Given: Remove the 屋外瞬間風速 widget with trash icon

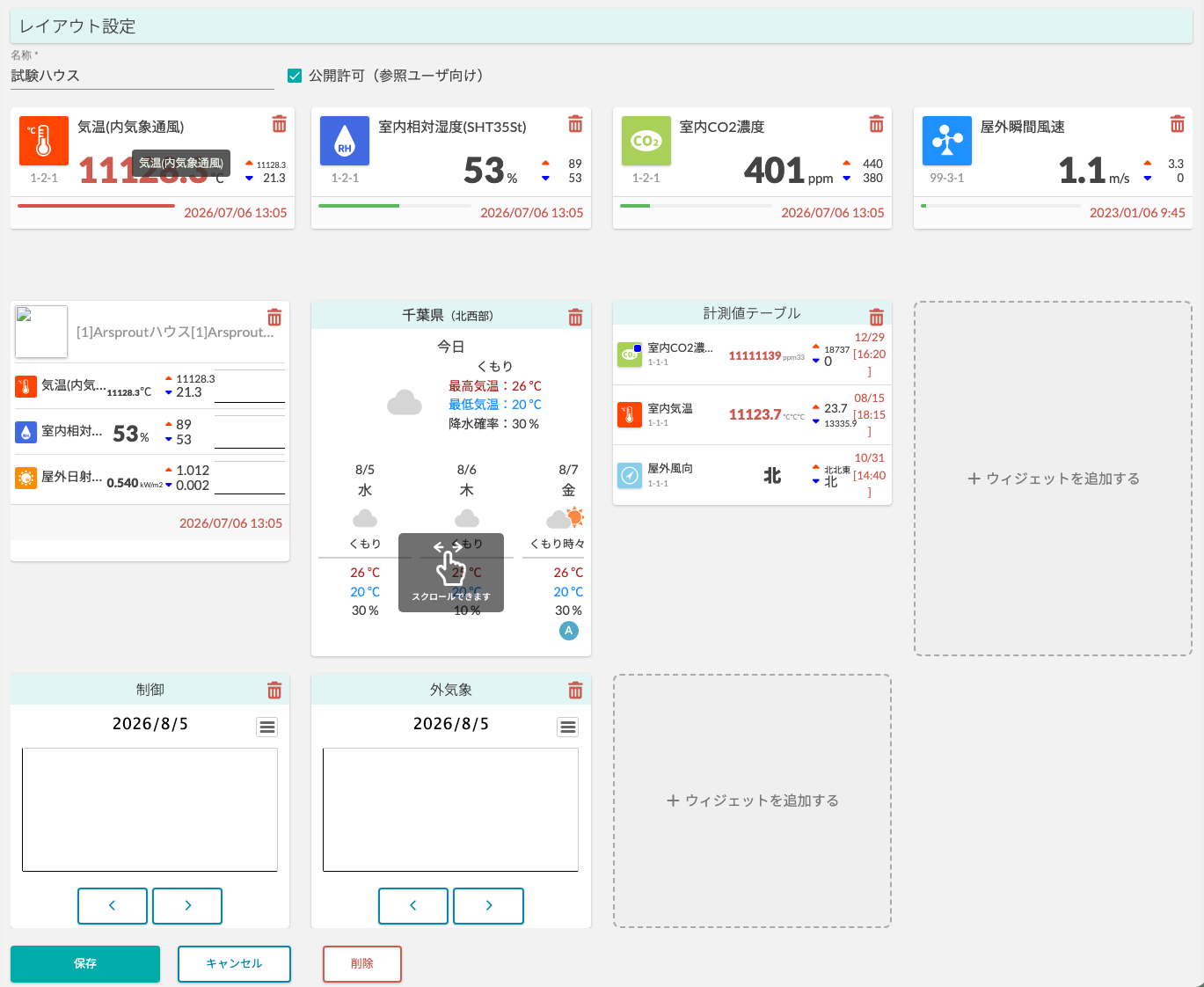Looking at the screenshot, I should pos(1177,124).
